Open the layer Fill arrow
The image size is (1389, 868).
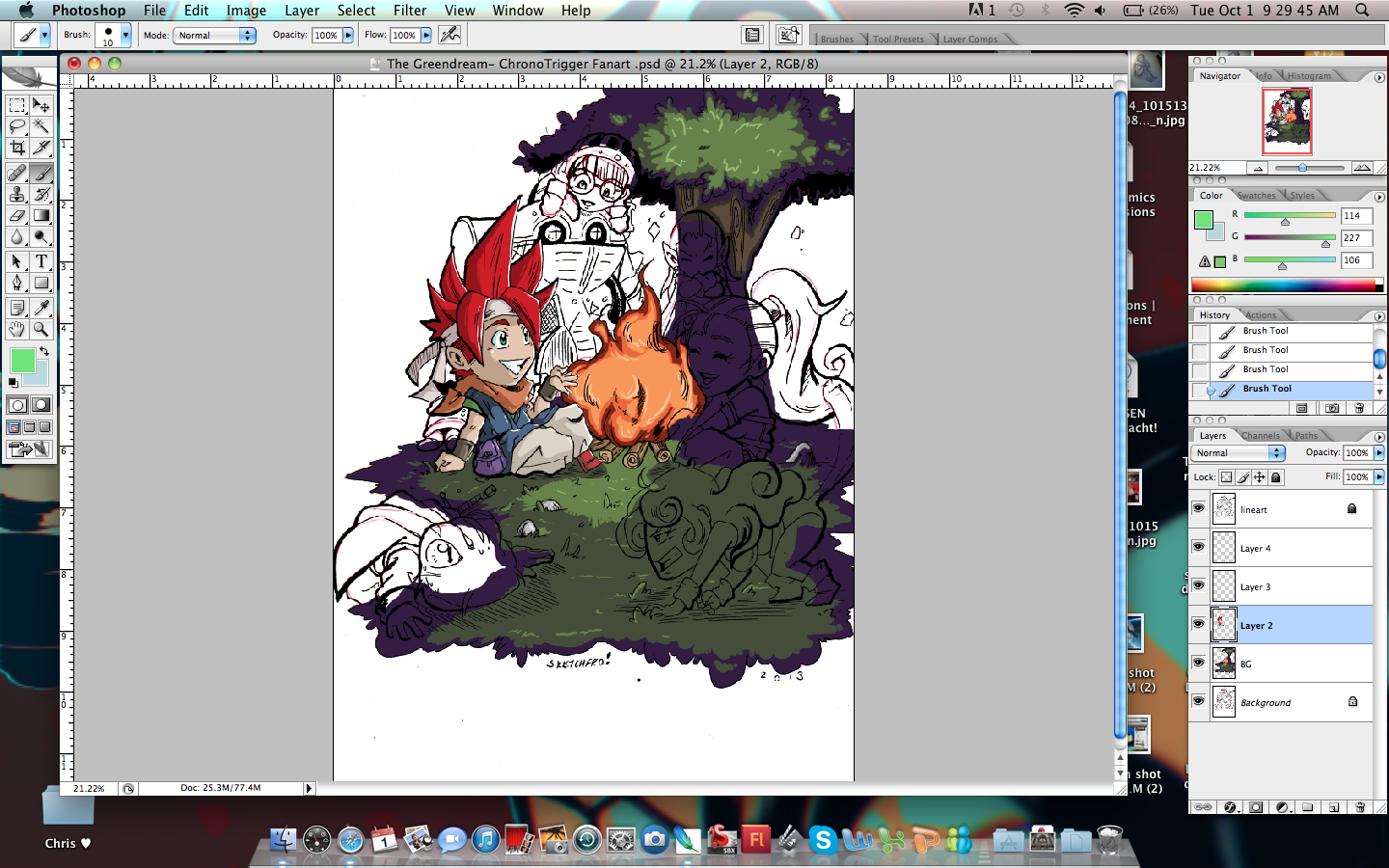(x=1379, y=476)
